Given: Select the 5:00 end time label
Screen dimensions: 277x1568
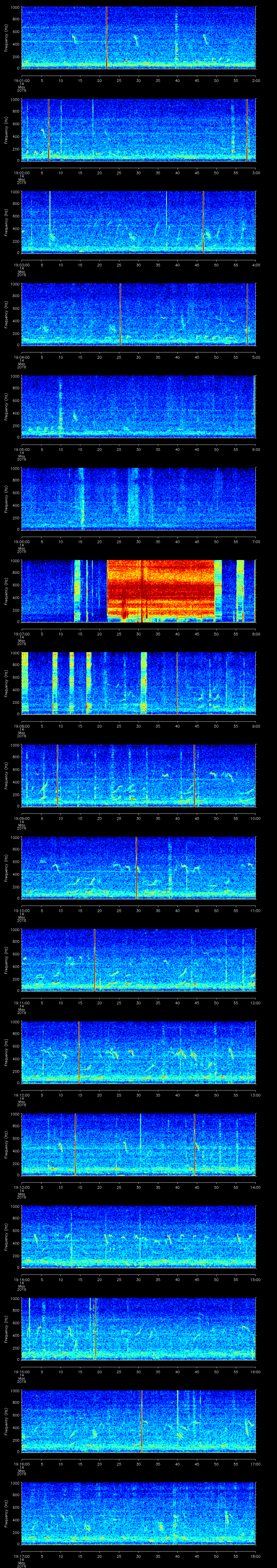Looking at the screenshot, I should click(256, 357).
